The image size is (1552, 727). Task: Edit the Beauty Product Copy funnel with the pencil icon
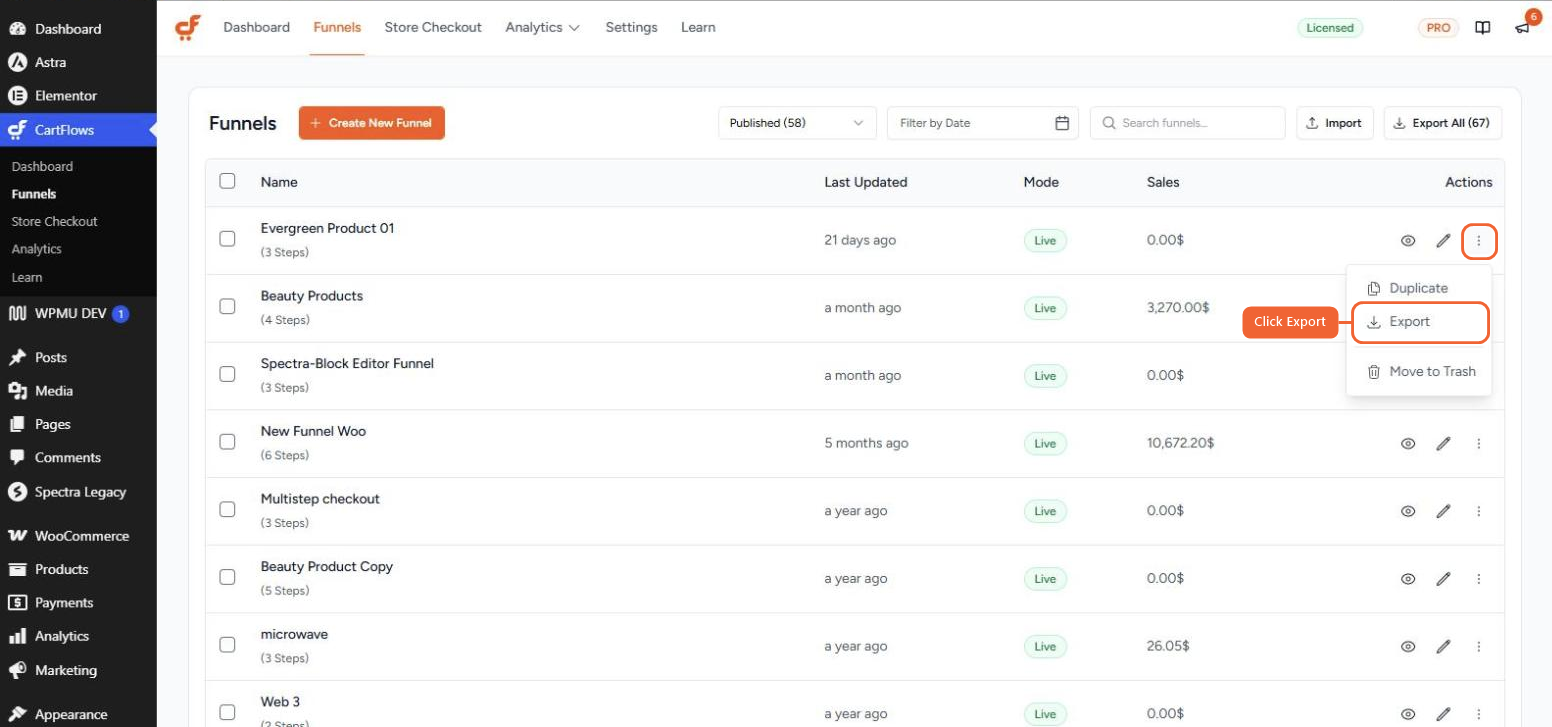(x=1443, y=579)
